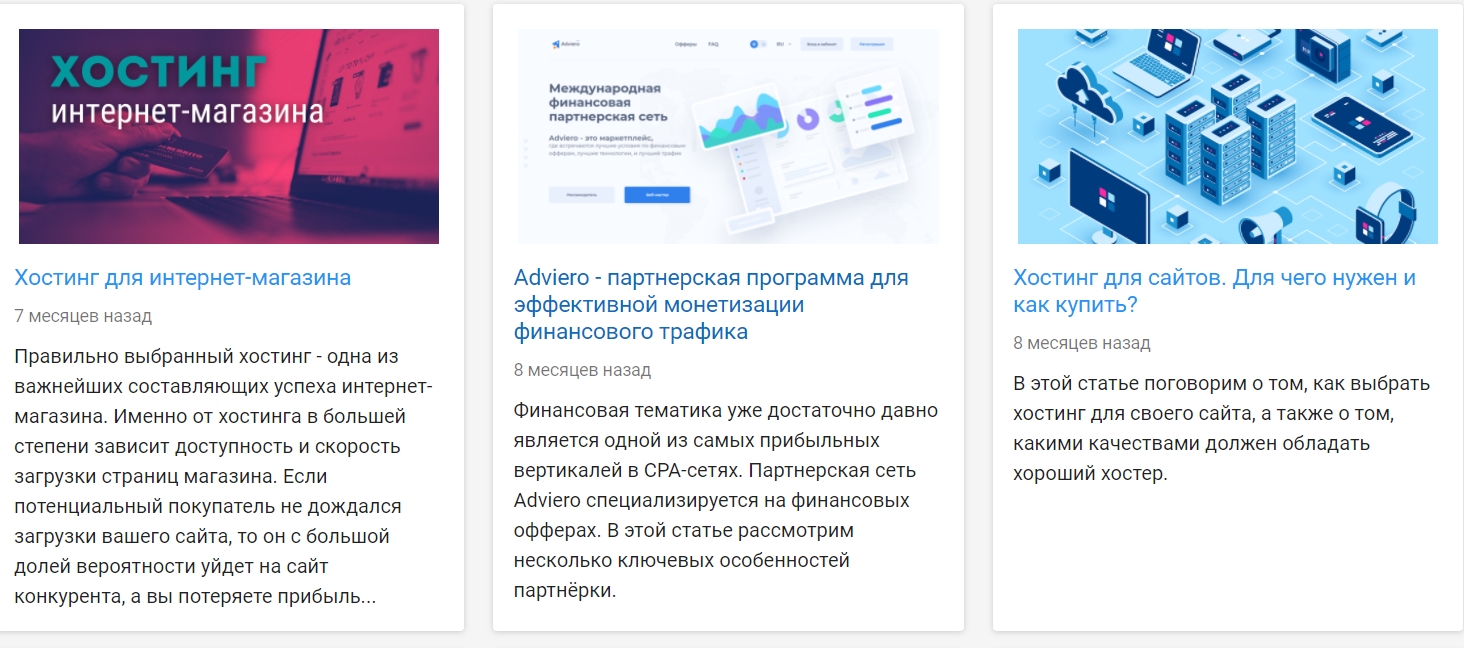Click the pink hosting banner thumbnail

[x=228, y=136]
